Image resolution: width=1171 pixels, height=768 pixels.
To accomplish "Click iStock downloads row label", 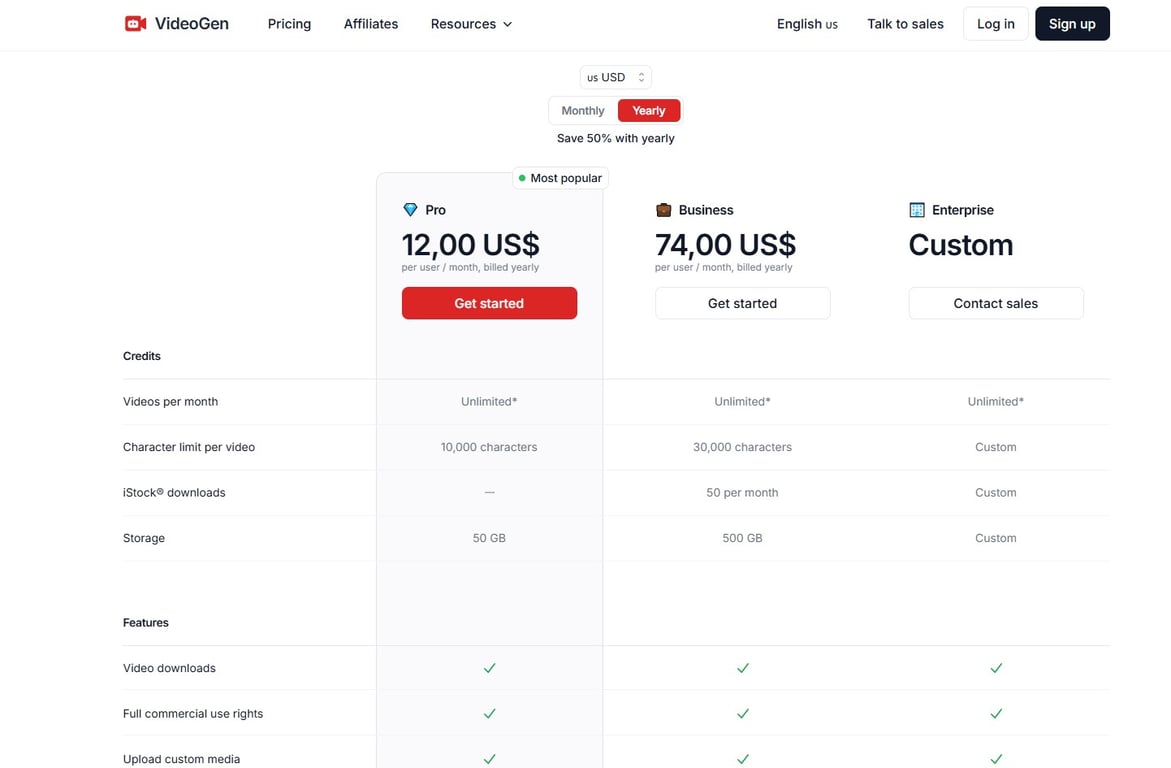I will [x=174, y=492].
